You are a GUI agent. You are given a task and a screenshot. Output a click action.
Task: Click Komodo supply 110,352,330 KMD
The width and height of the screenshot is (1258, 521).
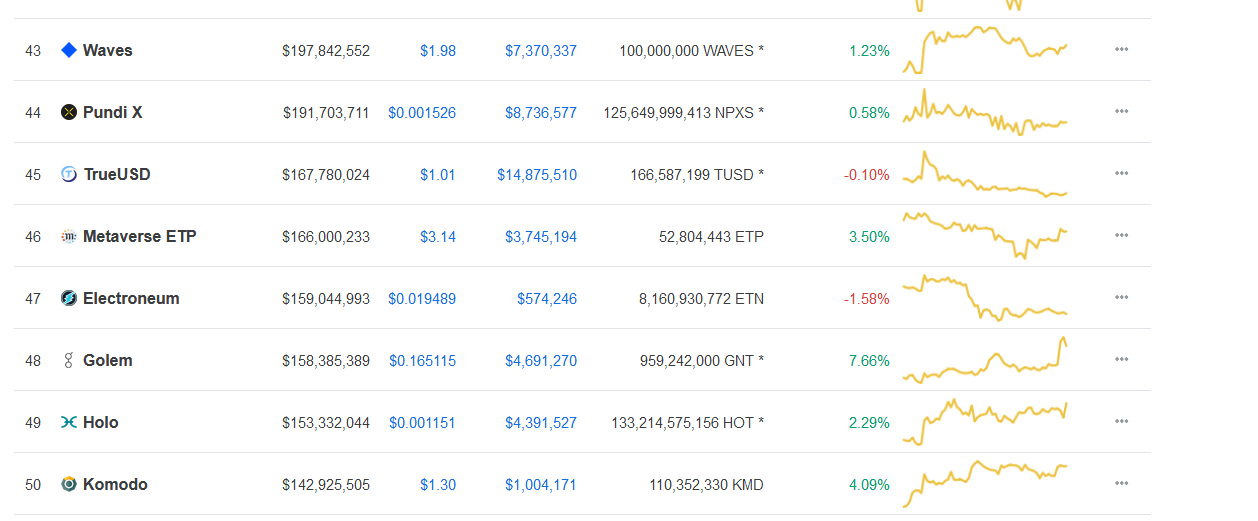tap(706, 484)
